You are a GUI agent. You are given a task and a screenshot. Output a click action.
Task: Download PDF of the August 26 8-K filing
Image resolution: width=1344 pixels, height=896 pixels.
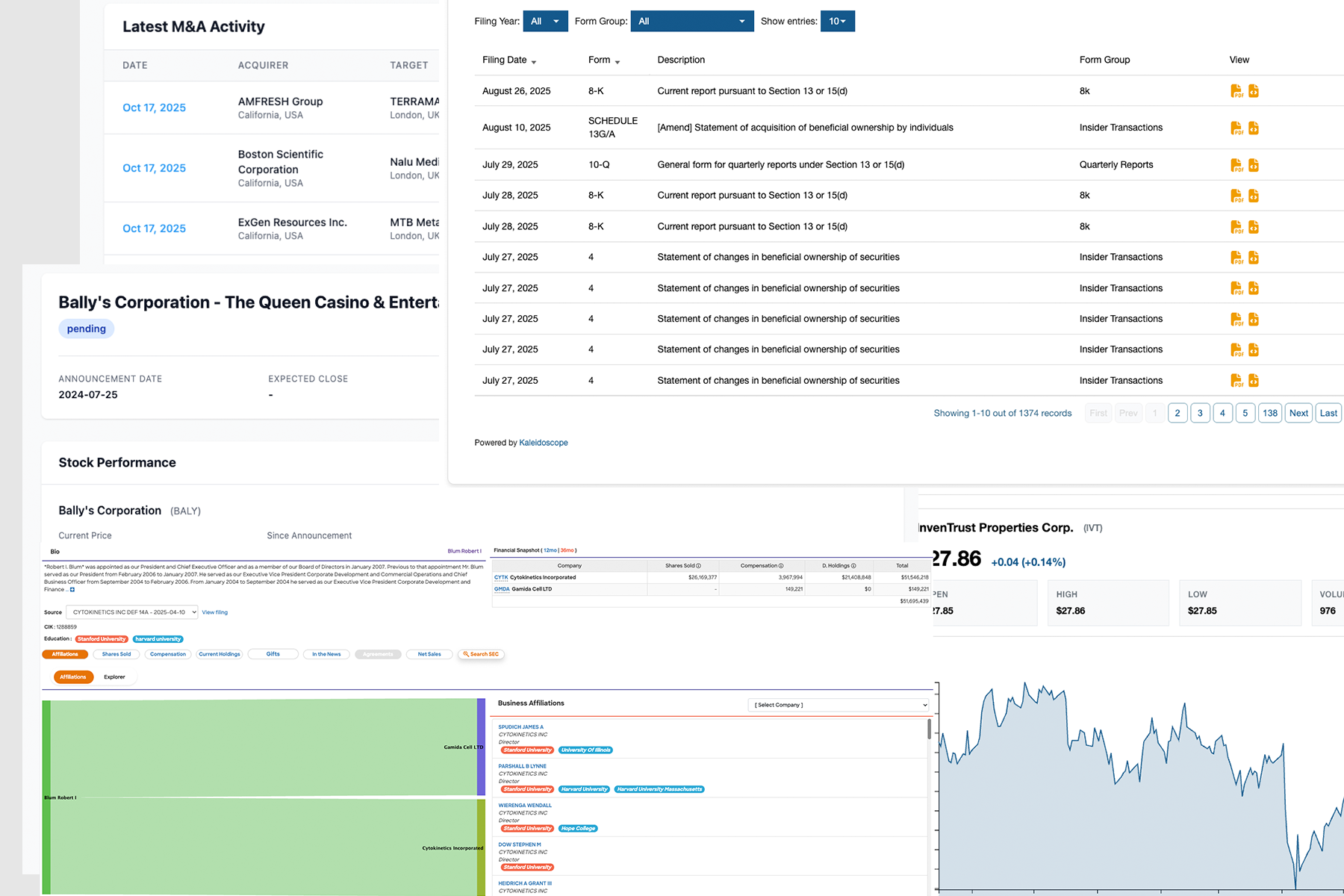1236,90
